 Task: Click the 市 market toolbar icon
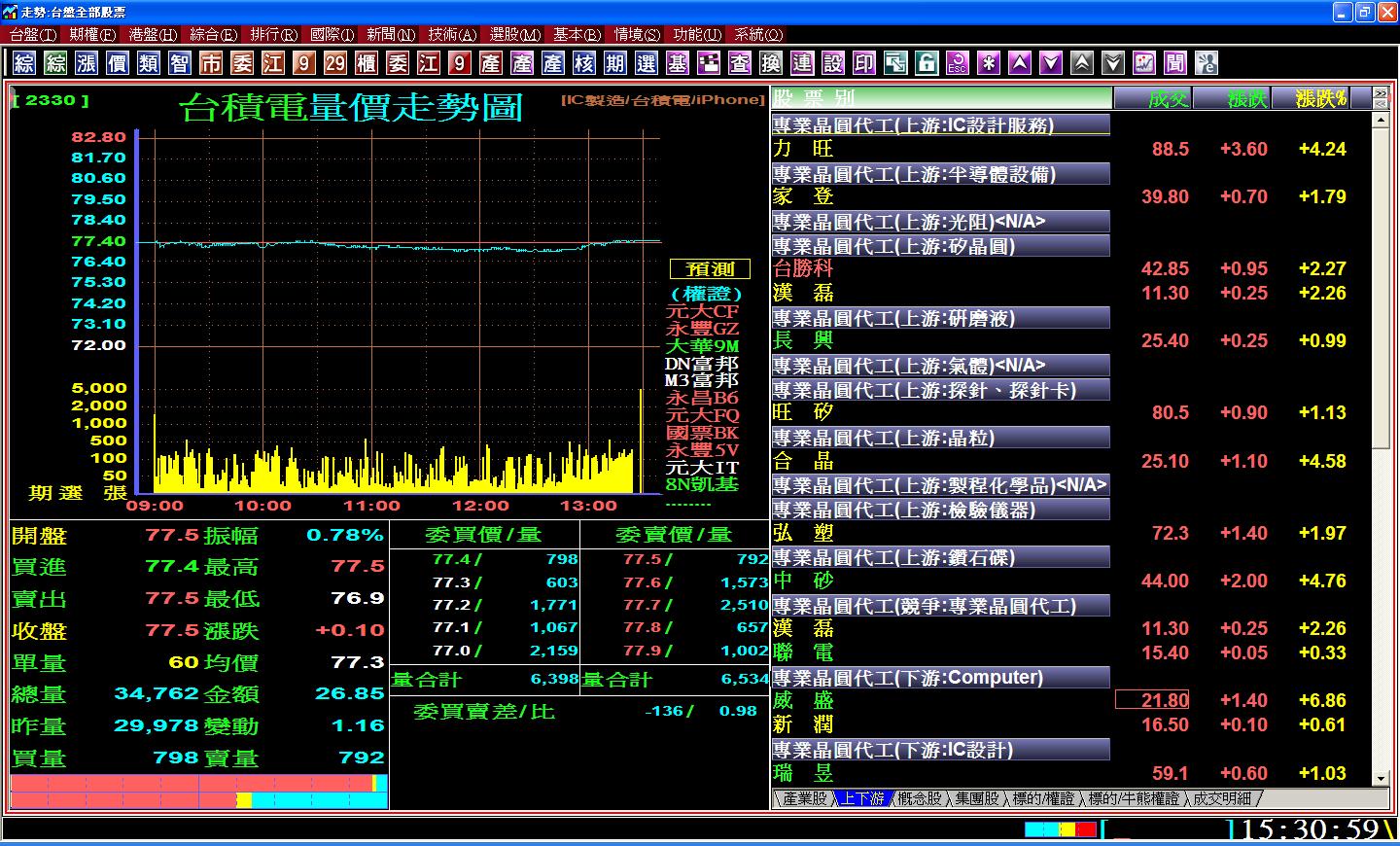pos(211,63)
